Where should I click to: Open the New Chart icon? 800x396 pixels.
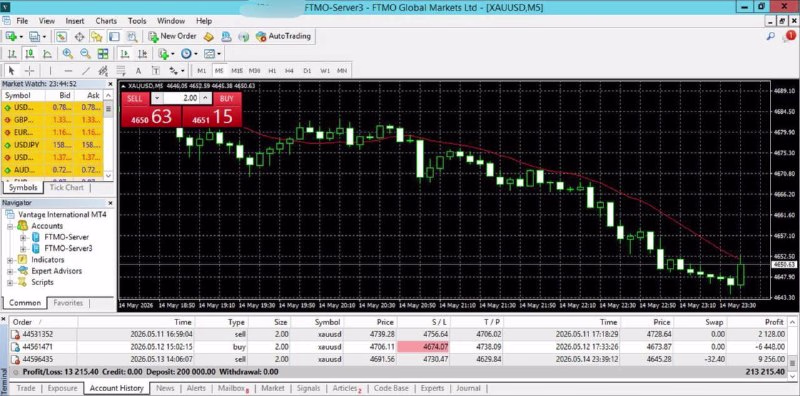point(11,36)
